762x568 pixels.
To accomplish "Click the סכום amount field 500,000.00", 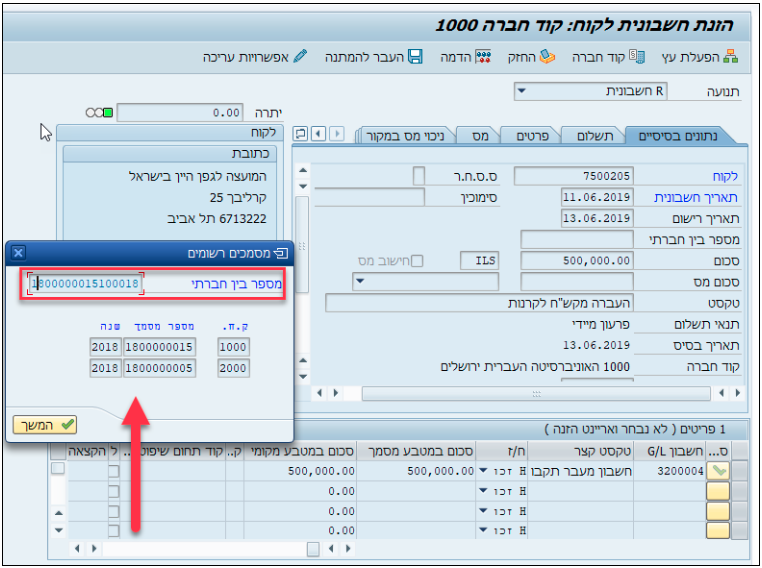I will 577,261.
